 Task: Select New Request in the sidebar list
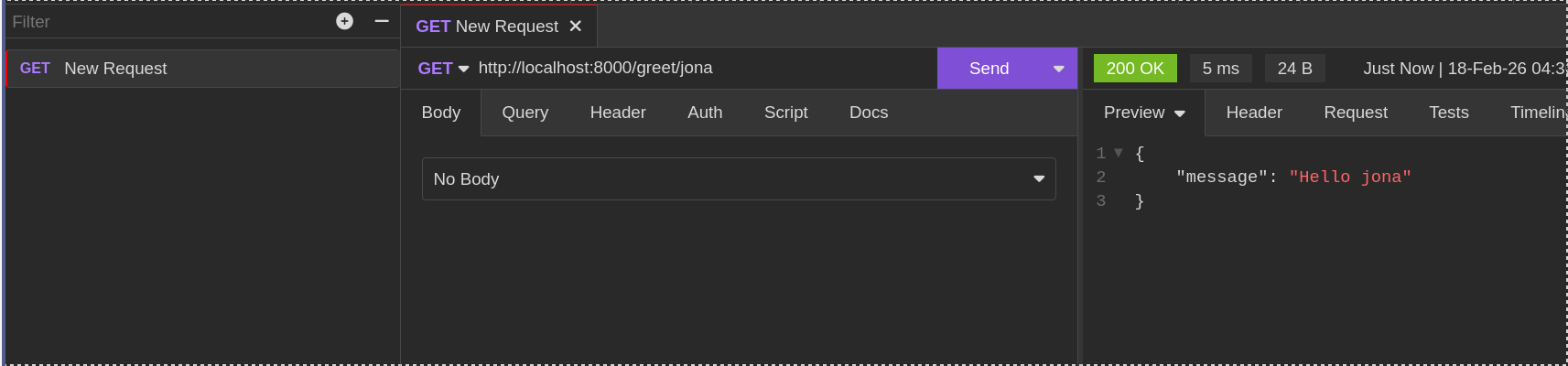(115, 69)
